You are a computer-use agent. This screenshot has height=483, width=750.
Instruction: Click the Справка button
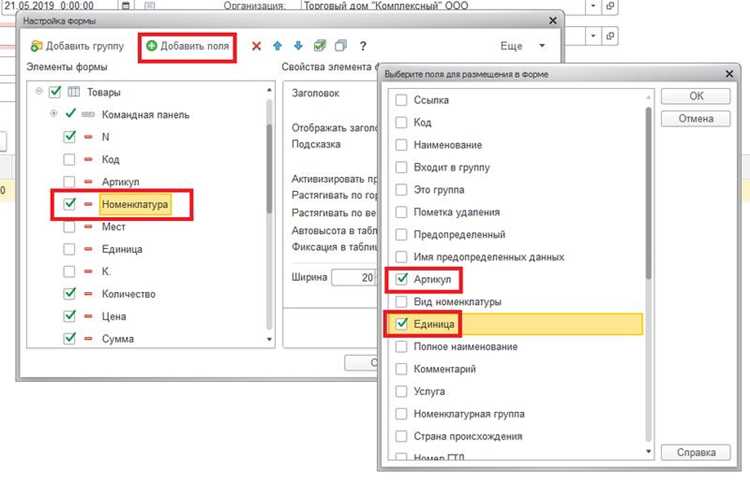696,452
